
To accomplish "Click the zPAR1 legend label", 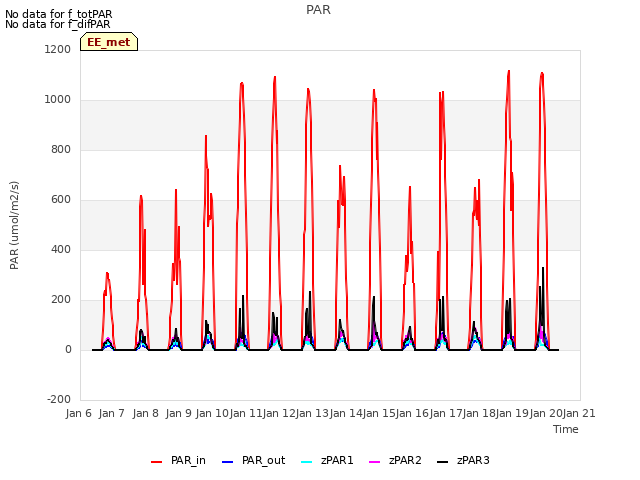I will (337, 460).
